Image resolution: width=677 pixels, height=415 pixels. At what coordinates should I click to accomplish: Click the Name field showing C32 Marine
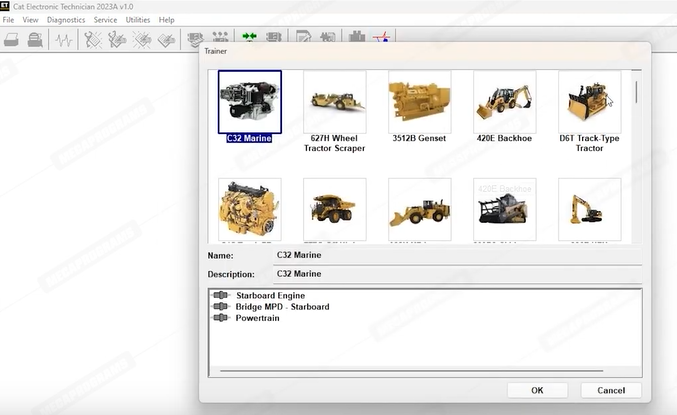pos(458,255)
